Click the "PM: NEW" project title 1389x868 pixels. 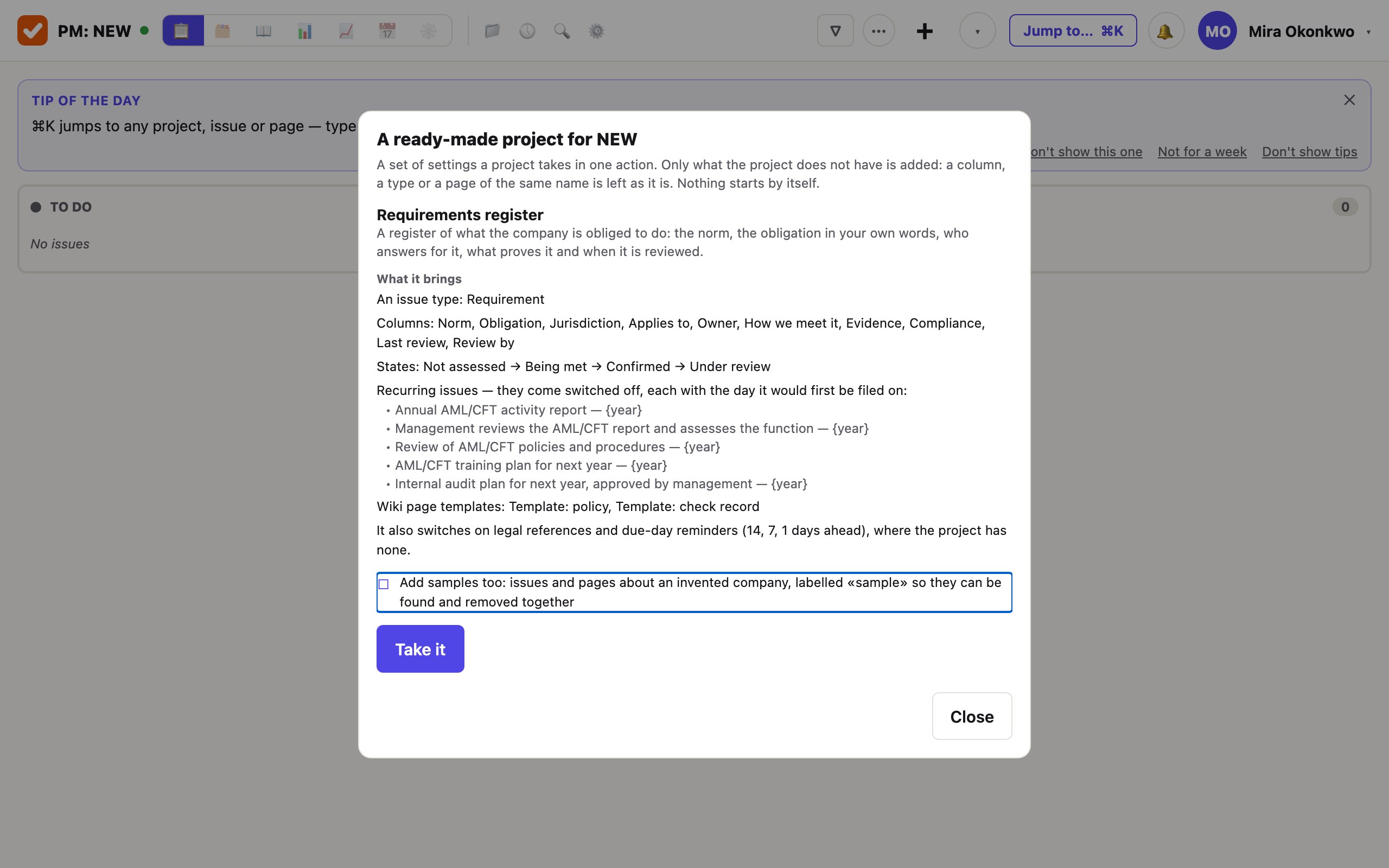(x=94, y=31)
